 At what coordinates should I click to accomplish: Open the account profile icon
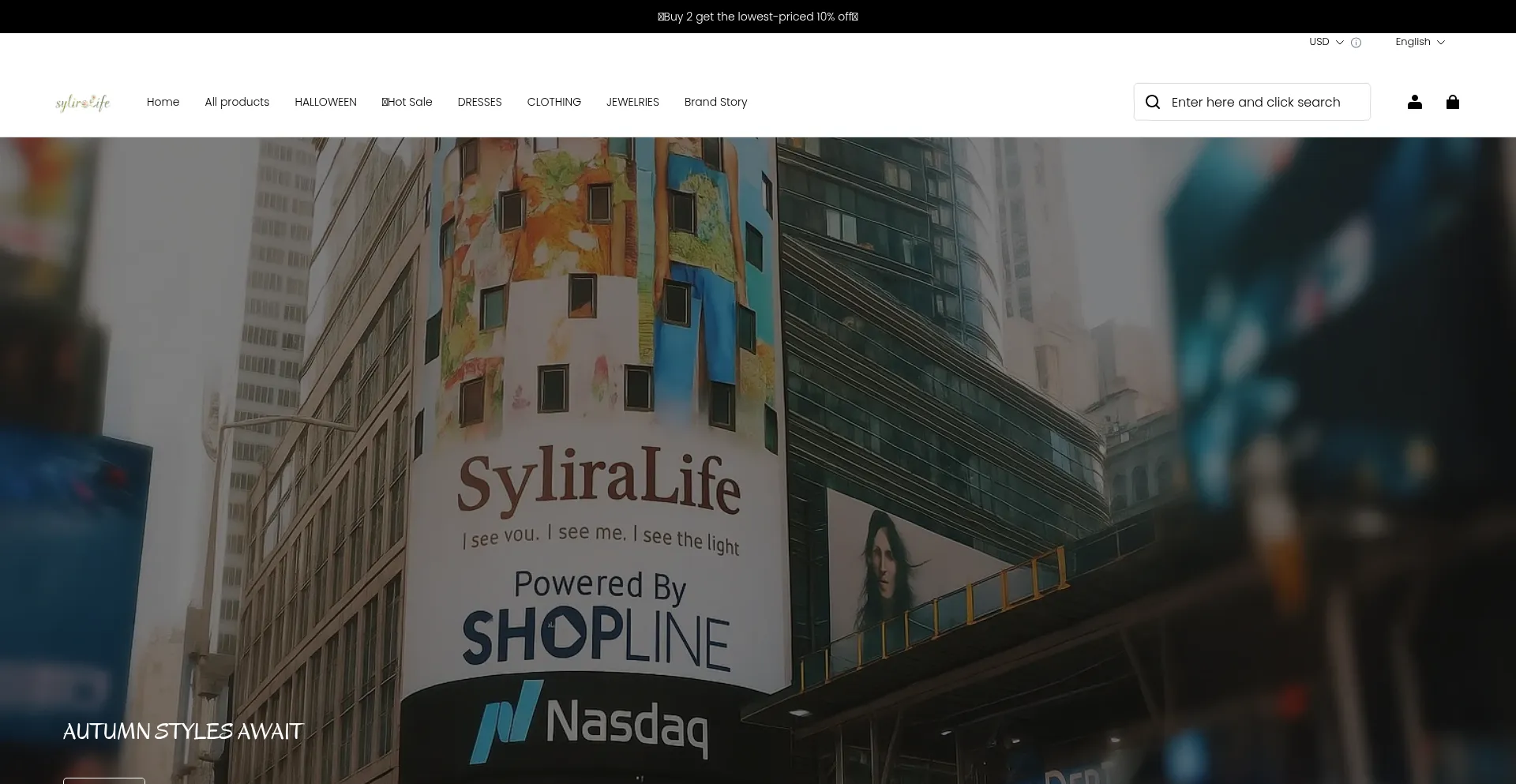1414,102
